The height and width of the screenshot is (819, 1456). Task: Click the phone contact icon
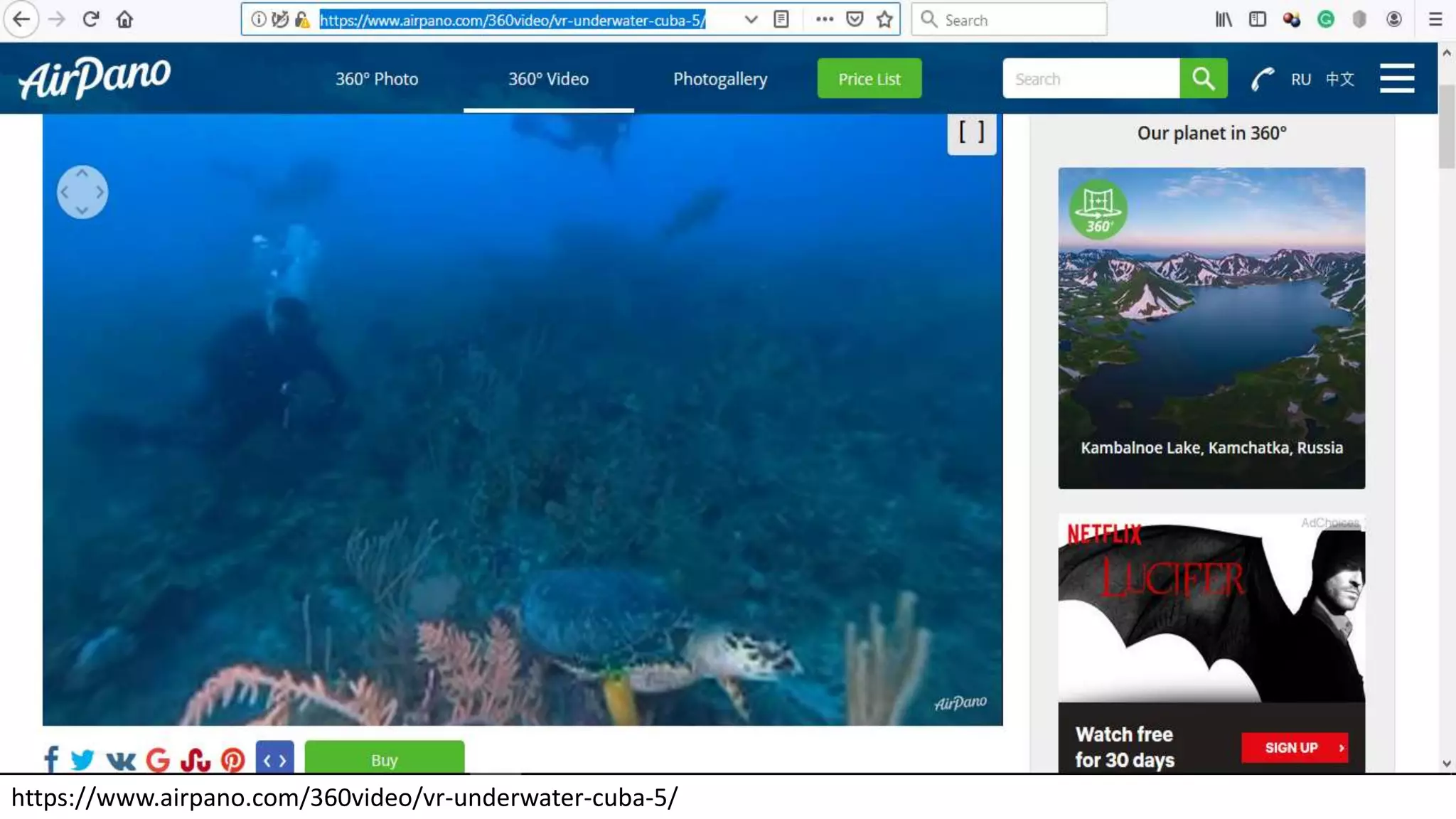tap(1263, 79)
